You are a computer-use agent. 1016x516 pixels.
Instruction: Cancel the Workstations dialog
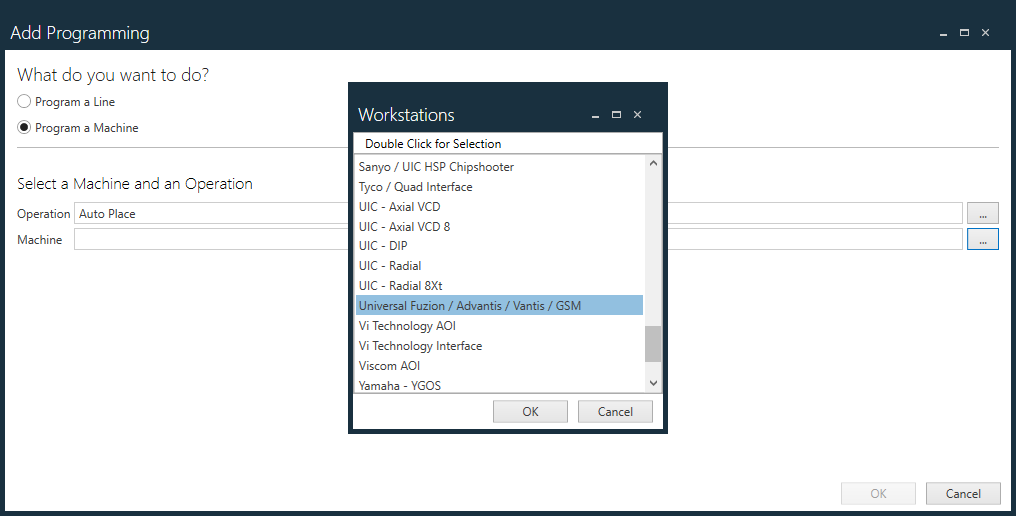[x=615, y=411]
